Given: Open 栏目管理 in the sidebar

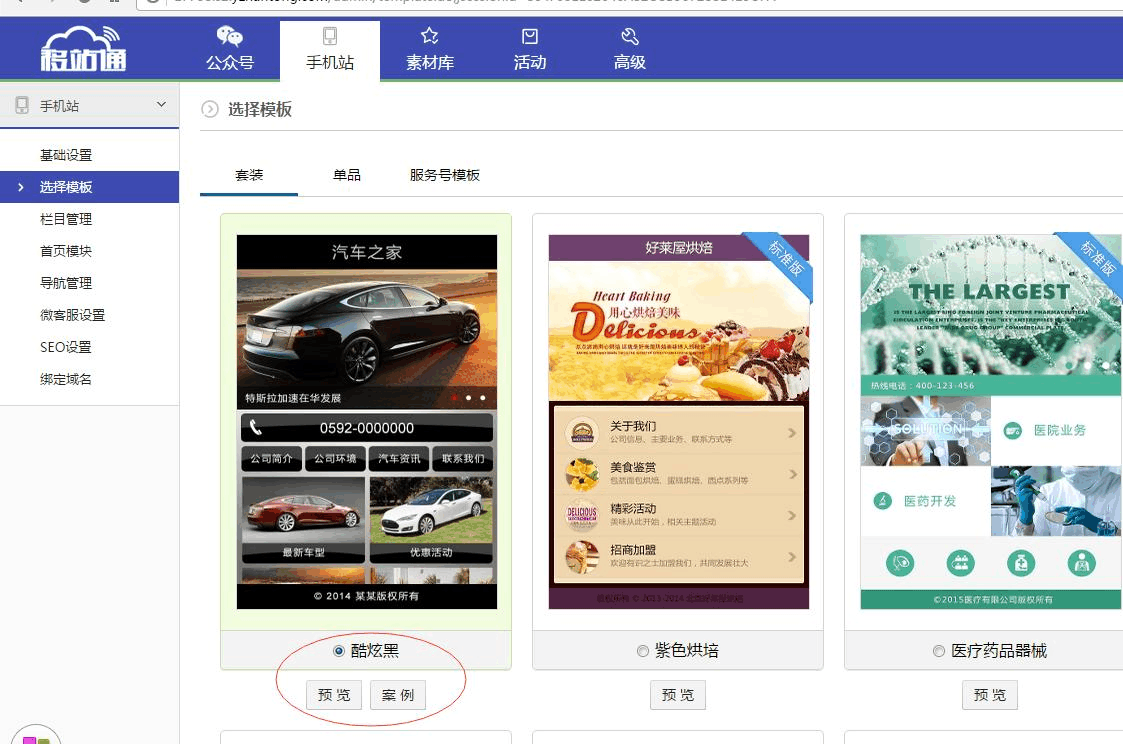Looking at the screenshot, I should (x=66, y=219).
